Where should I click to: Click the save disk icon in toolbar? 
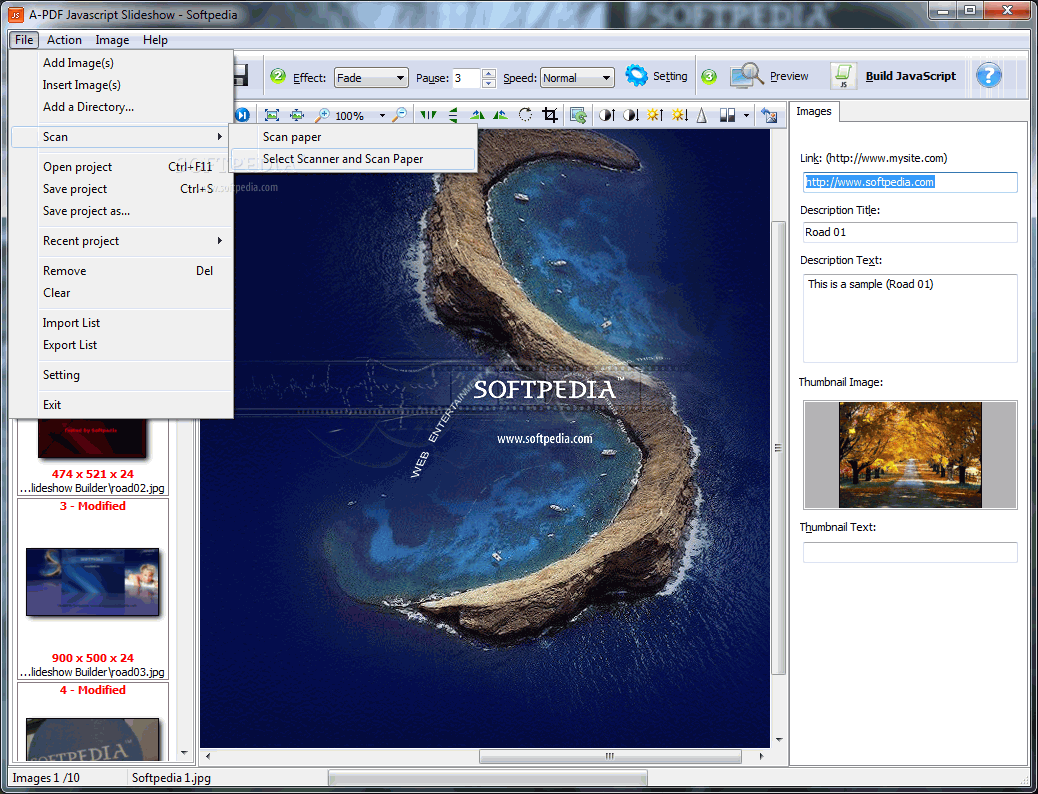click(x=240, y=75)
